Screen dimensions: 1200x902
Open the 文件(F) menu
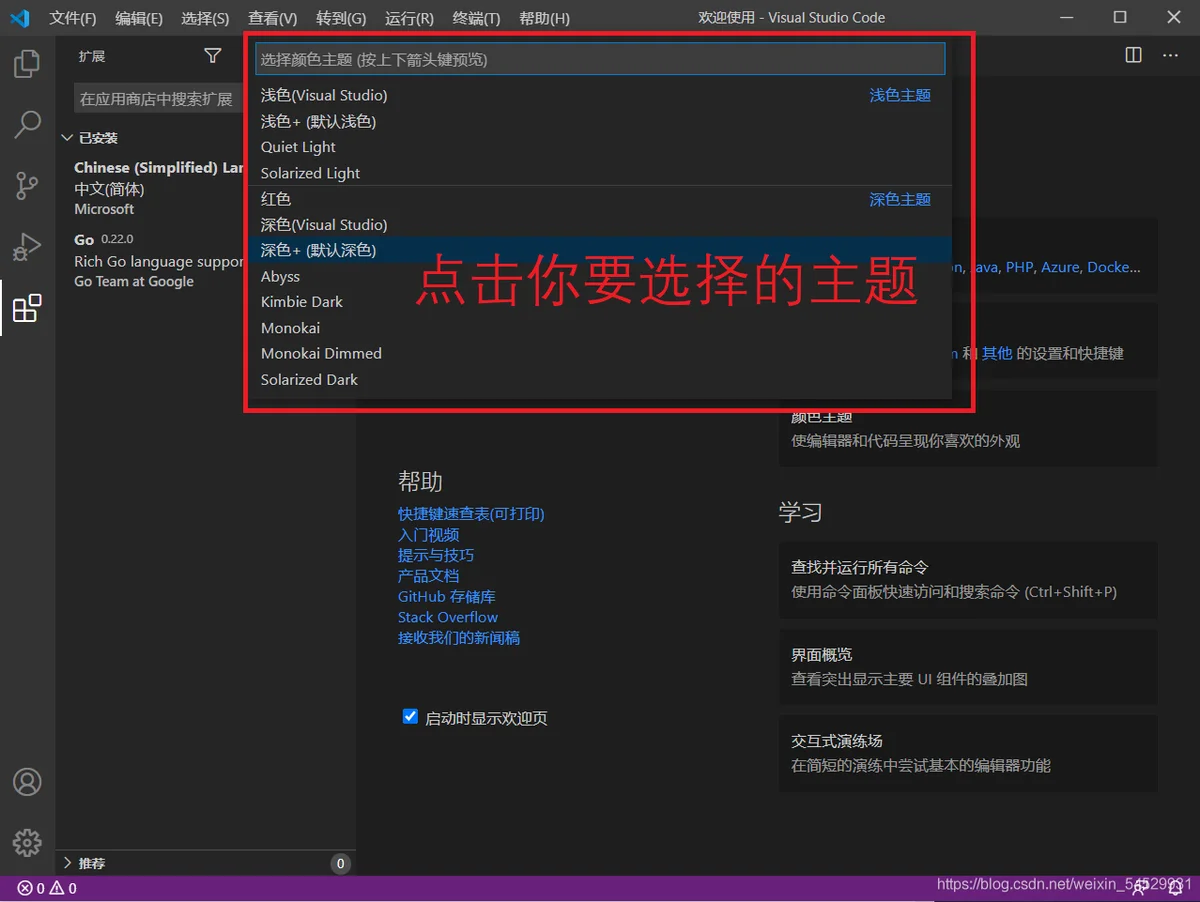[x=73, y=18]
